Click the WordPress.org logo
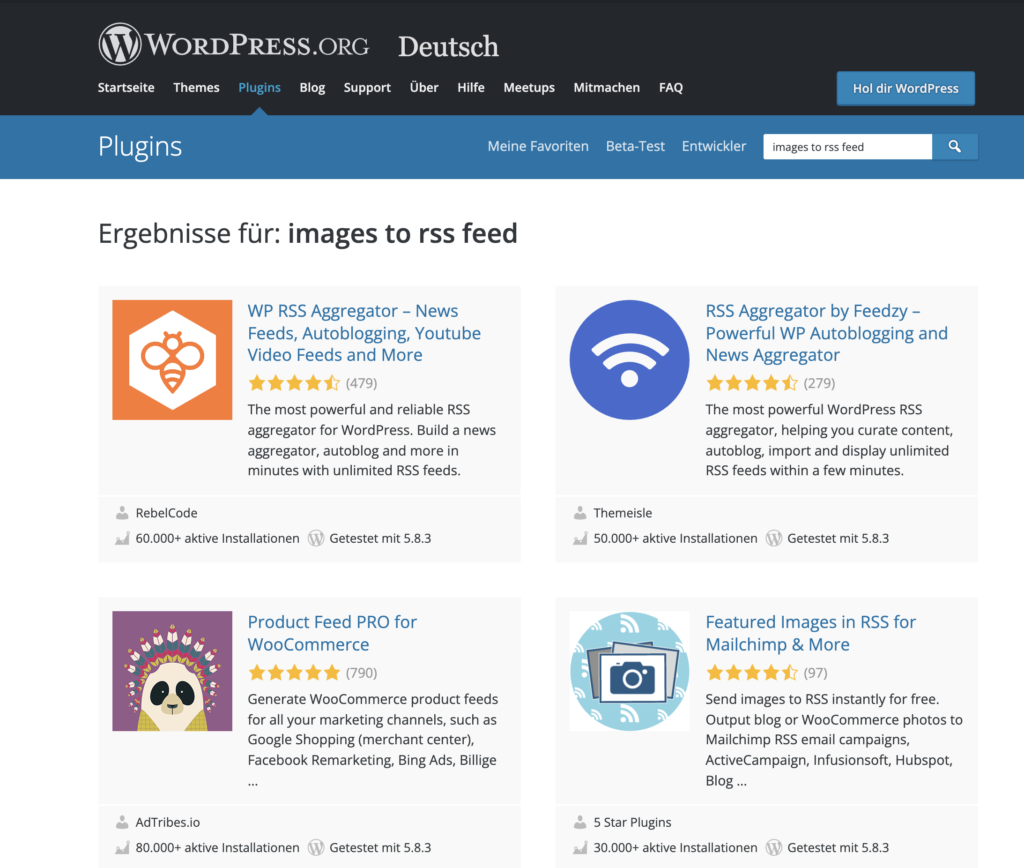The image size is (1024, 868). coord(234,44)
